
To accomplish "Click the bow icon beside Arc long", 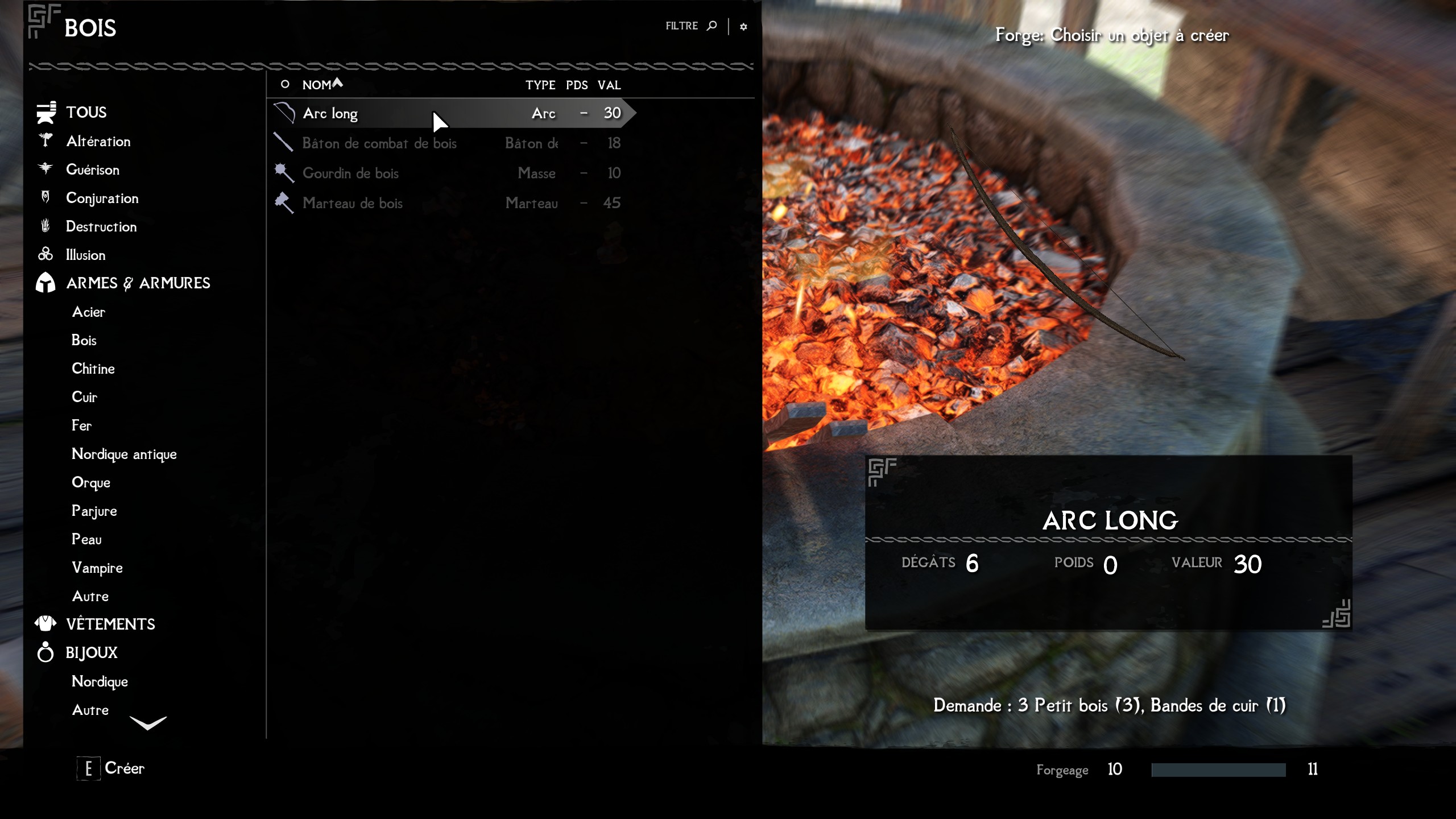I will [284, 113].
